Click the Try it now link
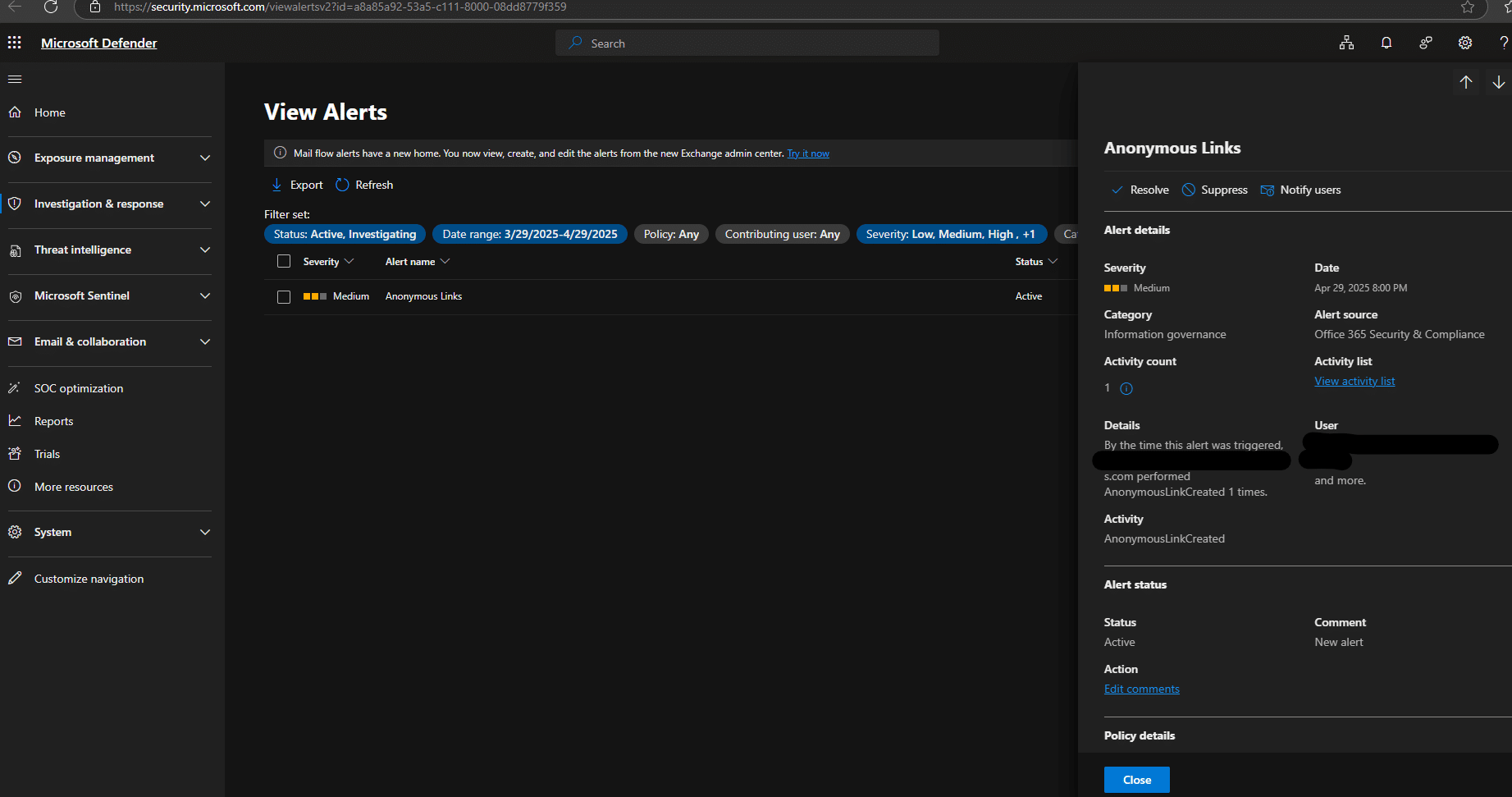Image resolution: width=1512 pixels, height=797 pixels. pos(808,153)
